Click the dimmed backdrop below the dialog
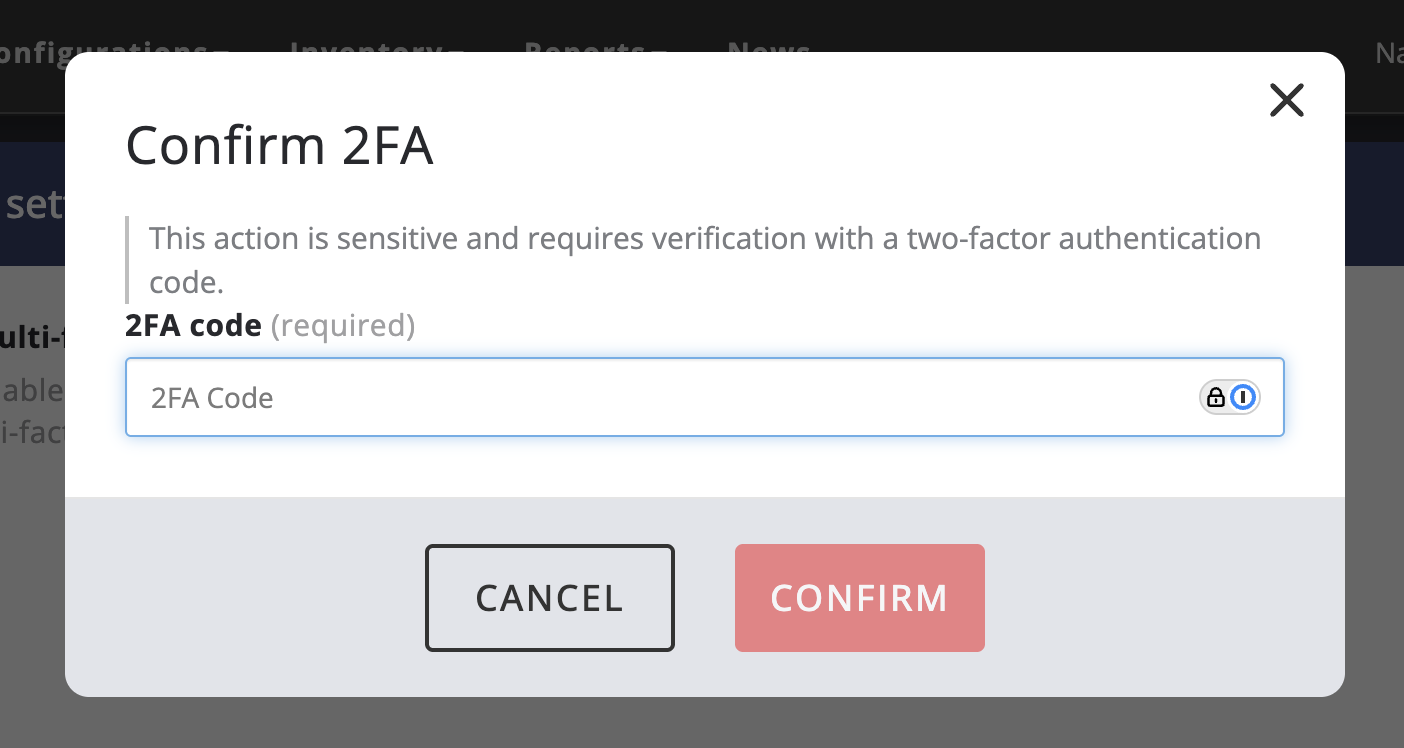Screen dimensions: 1404x748 702,724
